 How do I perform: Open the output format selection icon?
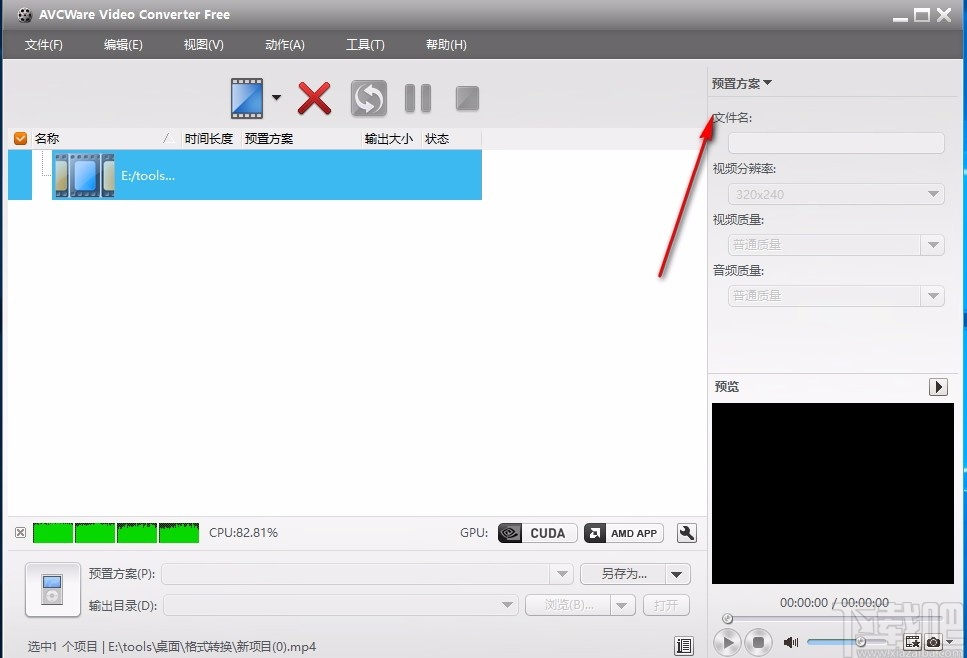click(x=245, y=97)
